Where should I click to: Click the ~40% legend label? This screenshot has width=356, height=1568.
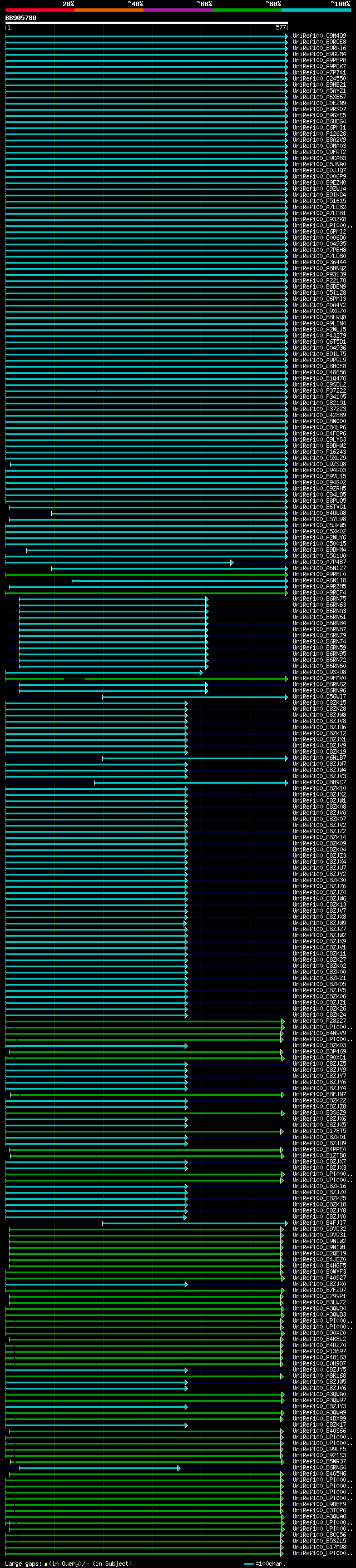pyautogui.click(x=135, y=4)
